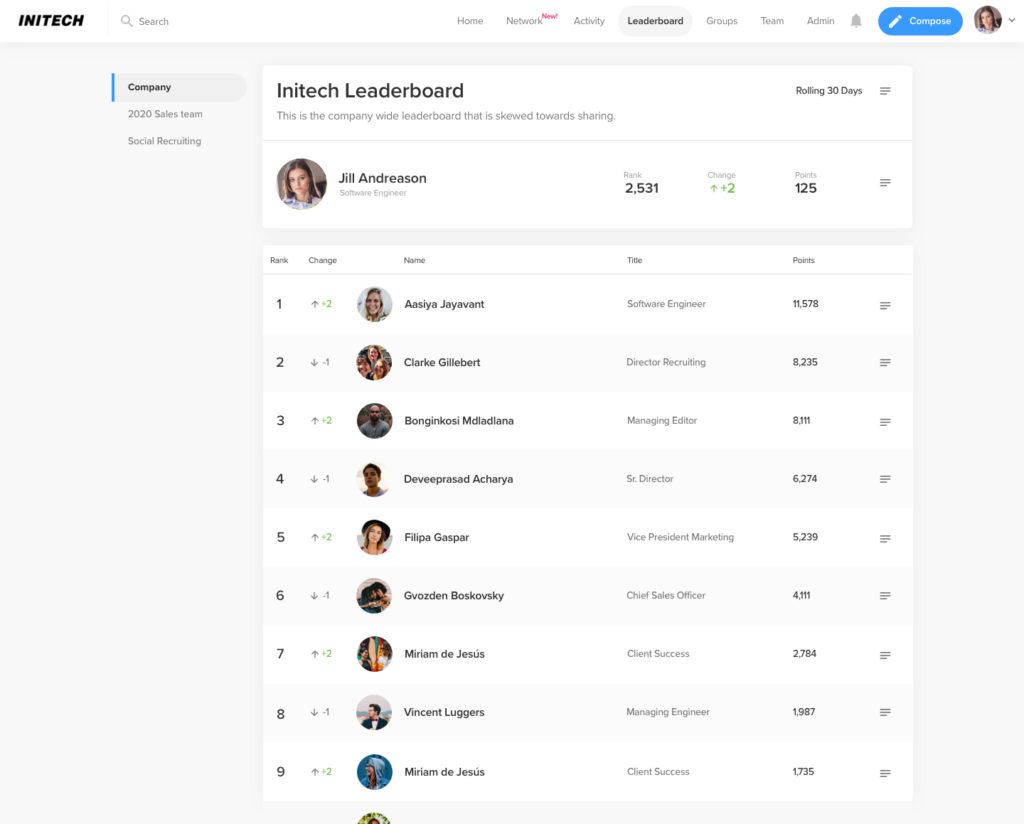Open leaderboard header menu icon
This screenshot has height=824, width=1024.
pos(885,91)
